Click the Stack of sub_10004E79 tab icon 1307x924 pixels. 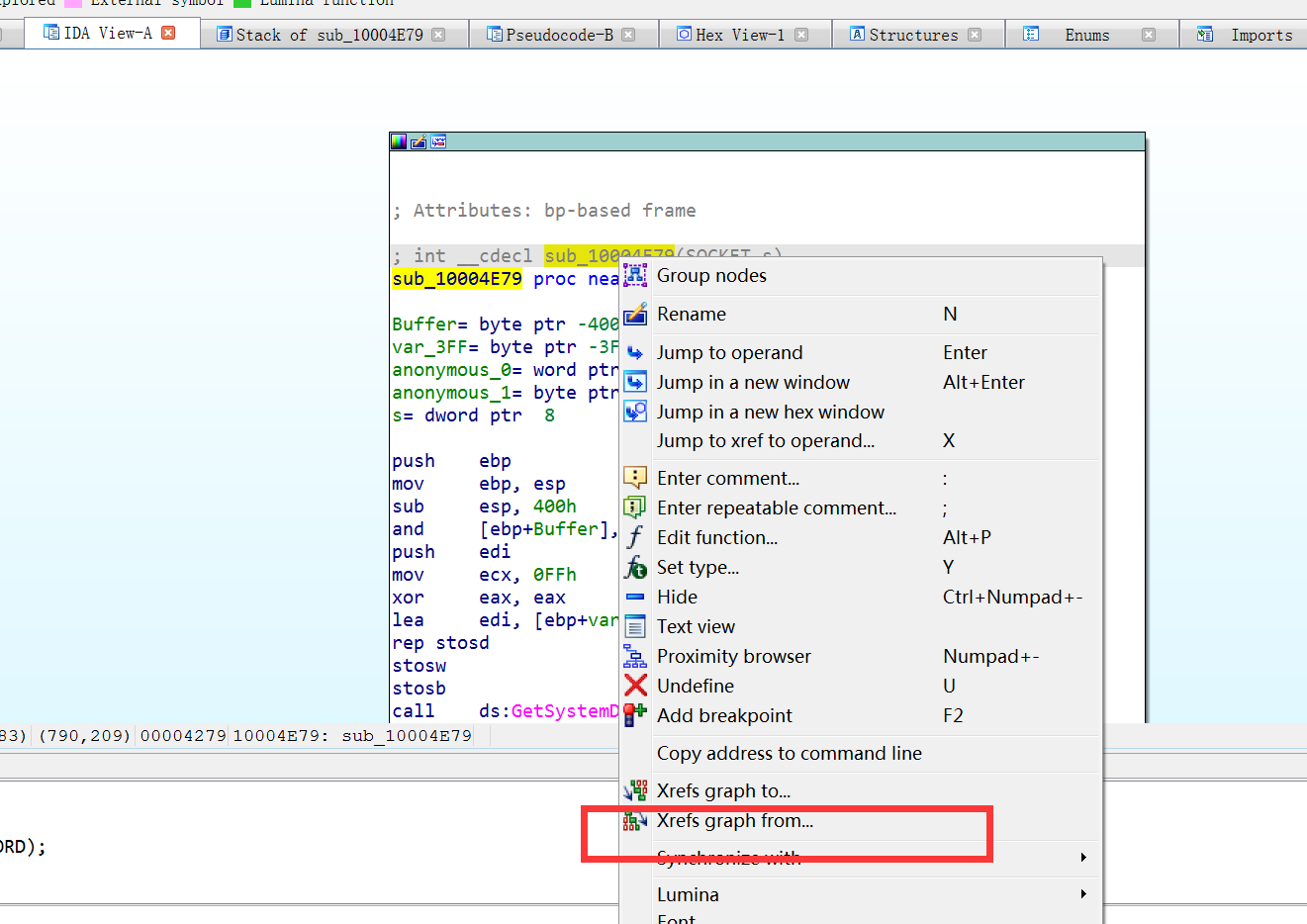tap(225, 35)
